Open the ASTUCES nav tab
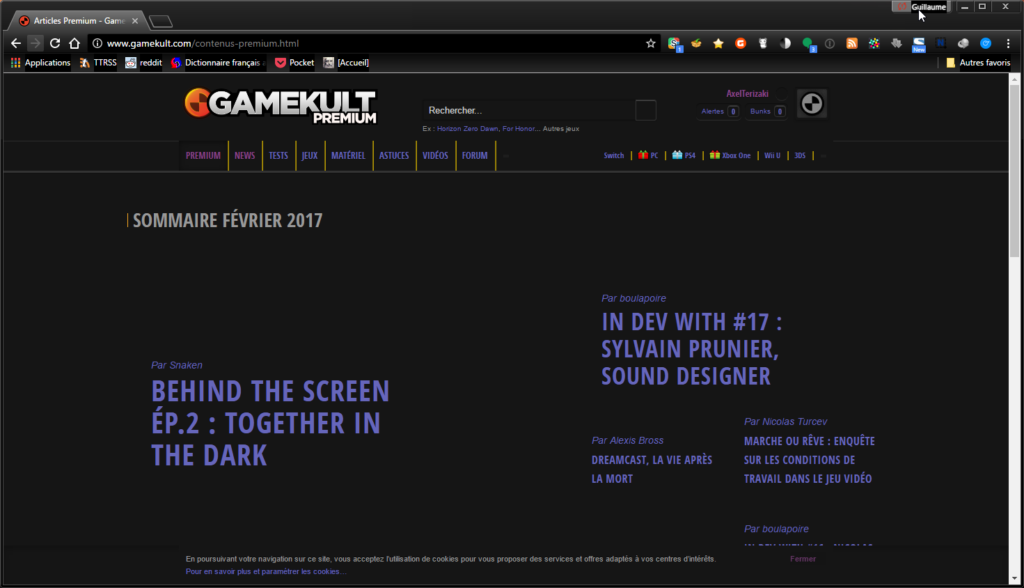 click(x=394, y=155)
